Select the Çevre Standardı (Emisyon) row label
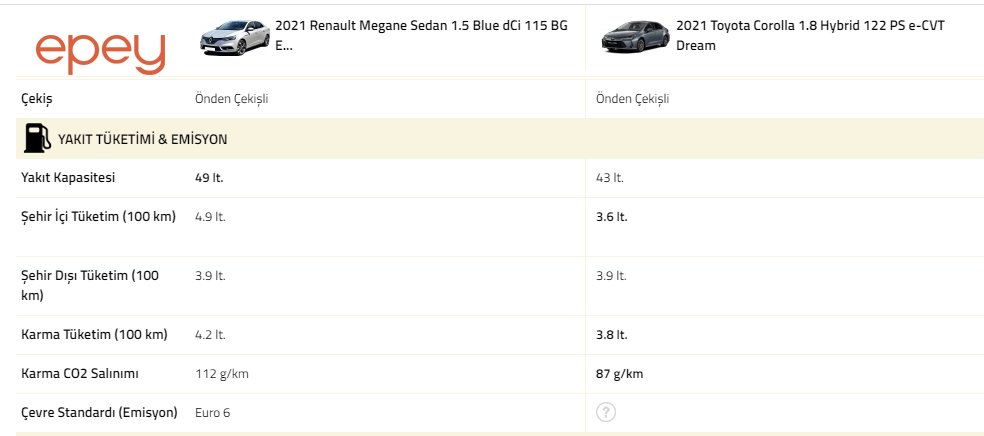 [99, 413]
